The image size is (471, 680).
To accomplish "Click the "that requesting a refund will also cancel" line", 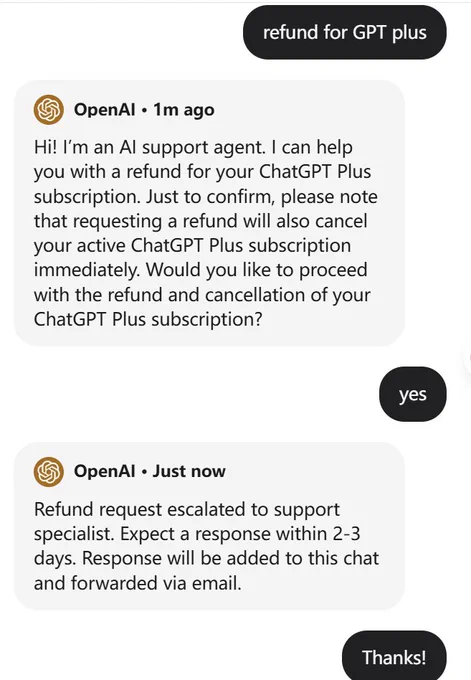I will 201,221.
